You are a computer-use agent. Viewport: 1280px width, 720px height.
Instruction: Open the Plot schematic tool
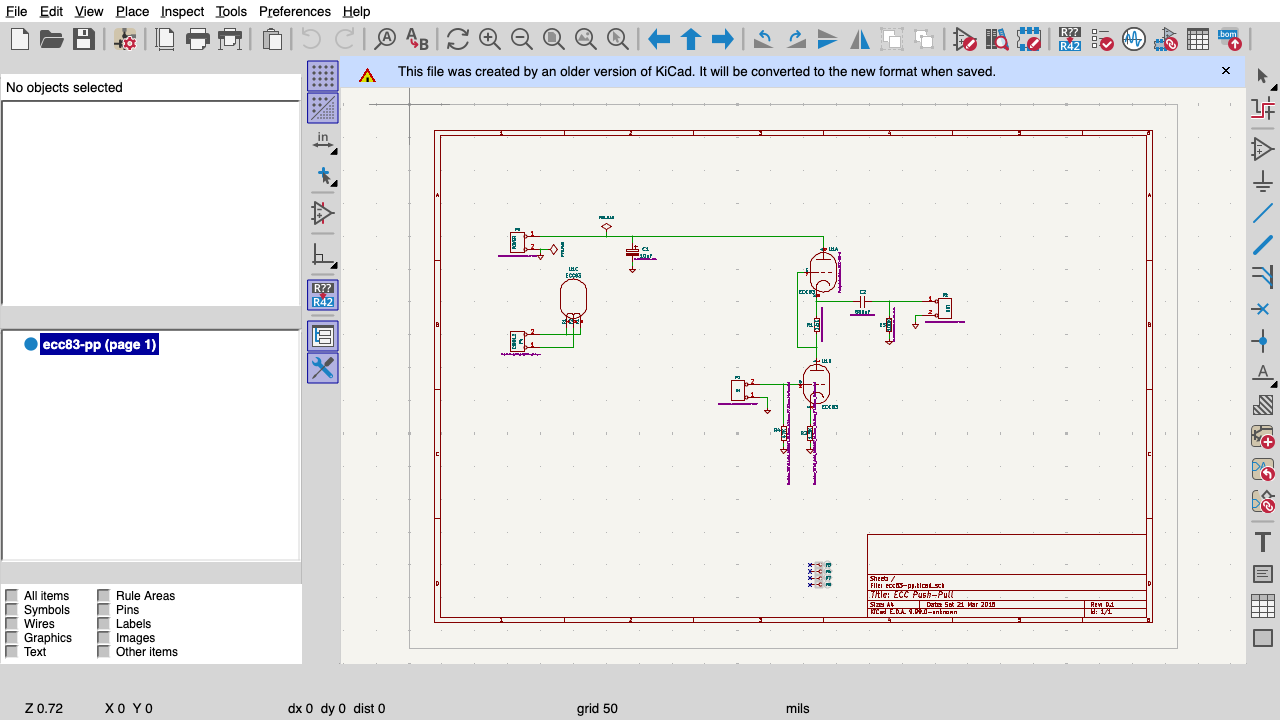click(x=230, y=39)
